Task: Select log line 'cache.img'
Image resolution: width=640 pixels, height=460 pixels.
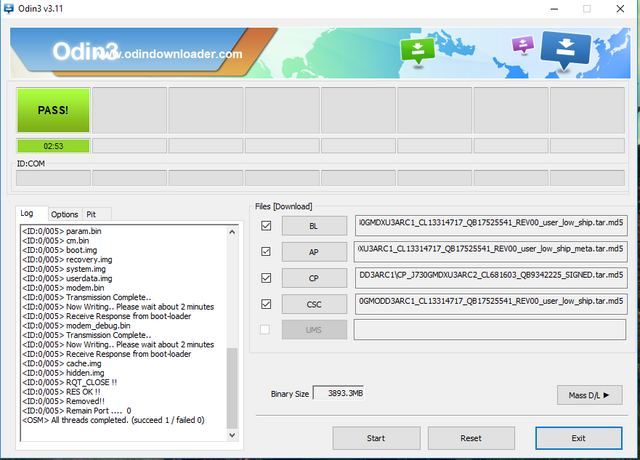Action: click(x=62, y=364)
